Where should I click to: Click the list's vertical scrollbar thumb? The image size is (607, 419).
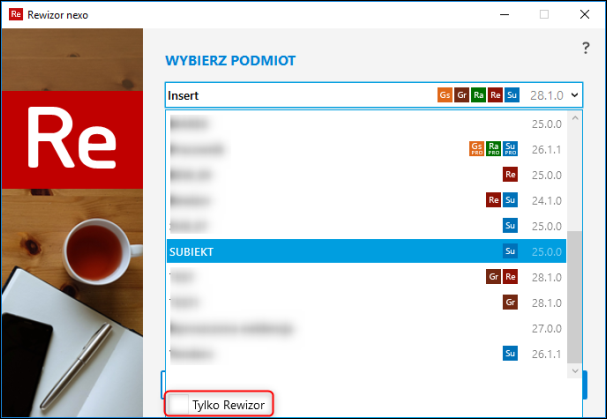tap(575, 297)
